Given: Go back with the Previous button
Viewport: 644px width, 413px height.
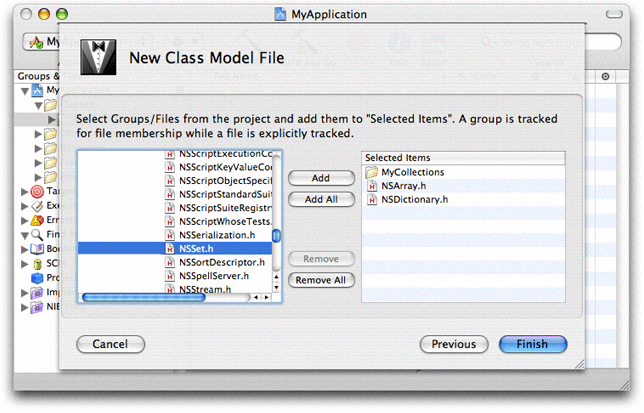Looking at the screenshot, I should pyautogui.click(x=453, y=344).
